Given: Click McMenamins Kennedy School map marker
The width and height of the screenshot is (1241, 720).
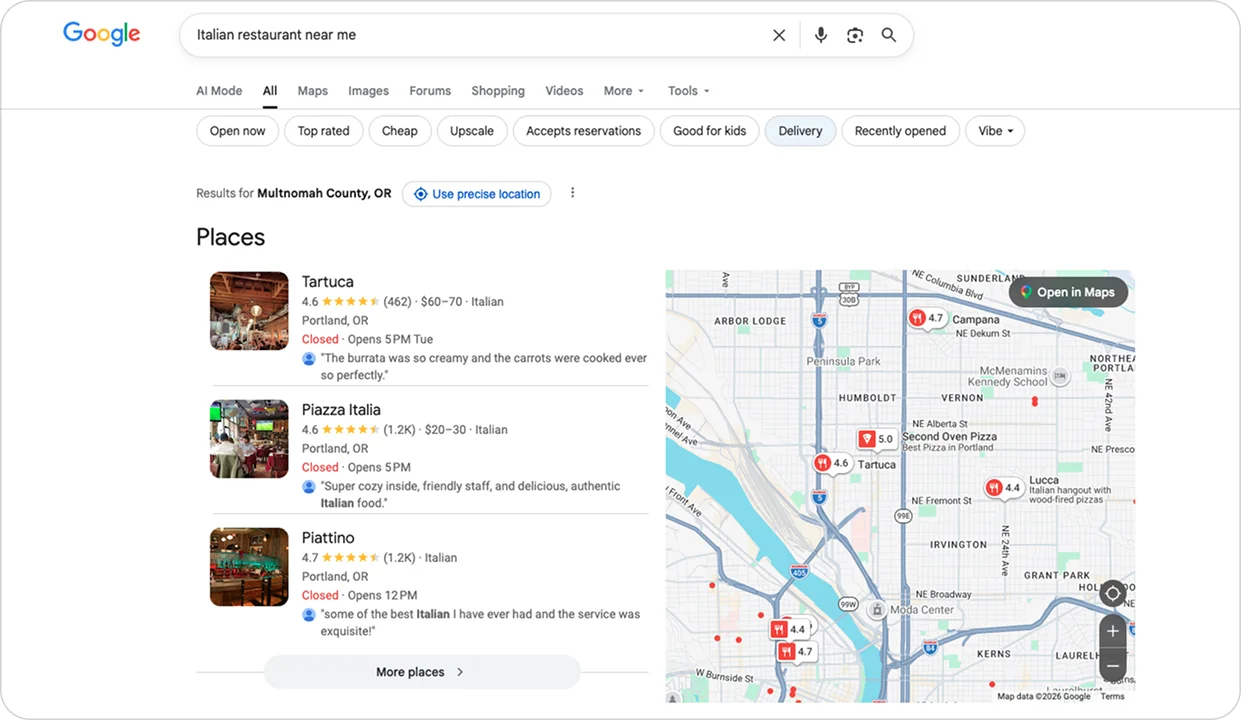Looking at the screenshot, I should 1061,376.
